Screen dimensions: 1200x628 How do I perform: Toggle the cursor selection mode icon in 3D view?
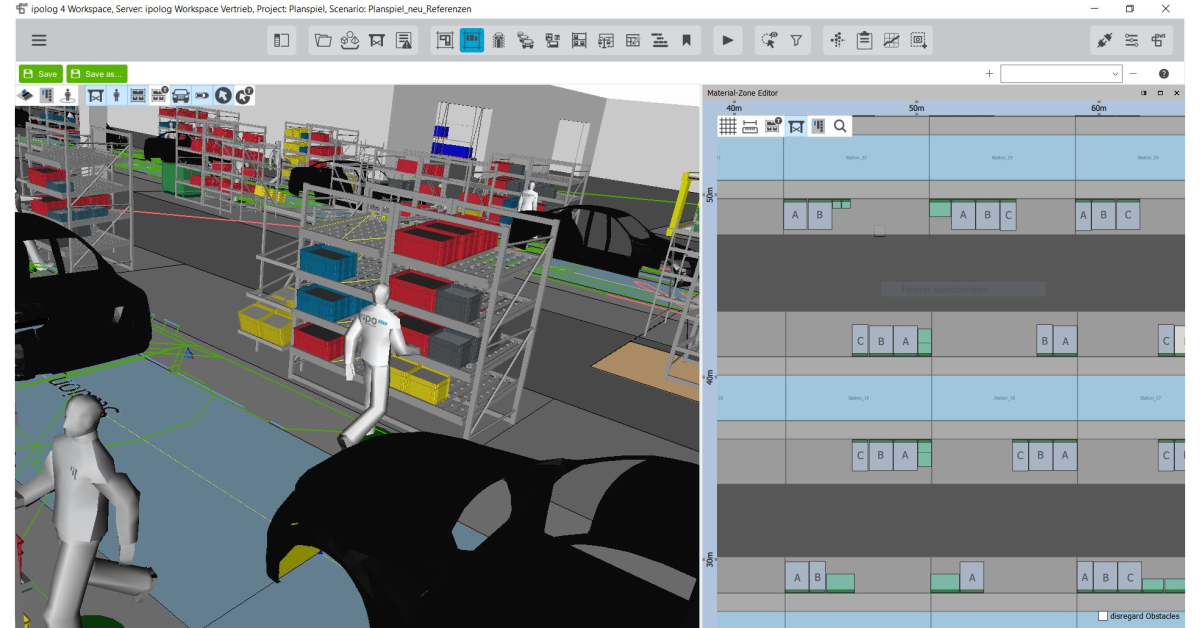(x=223, y=95)
